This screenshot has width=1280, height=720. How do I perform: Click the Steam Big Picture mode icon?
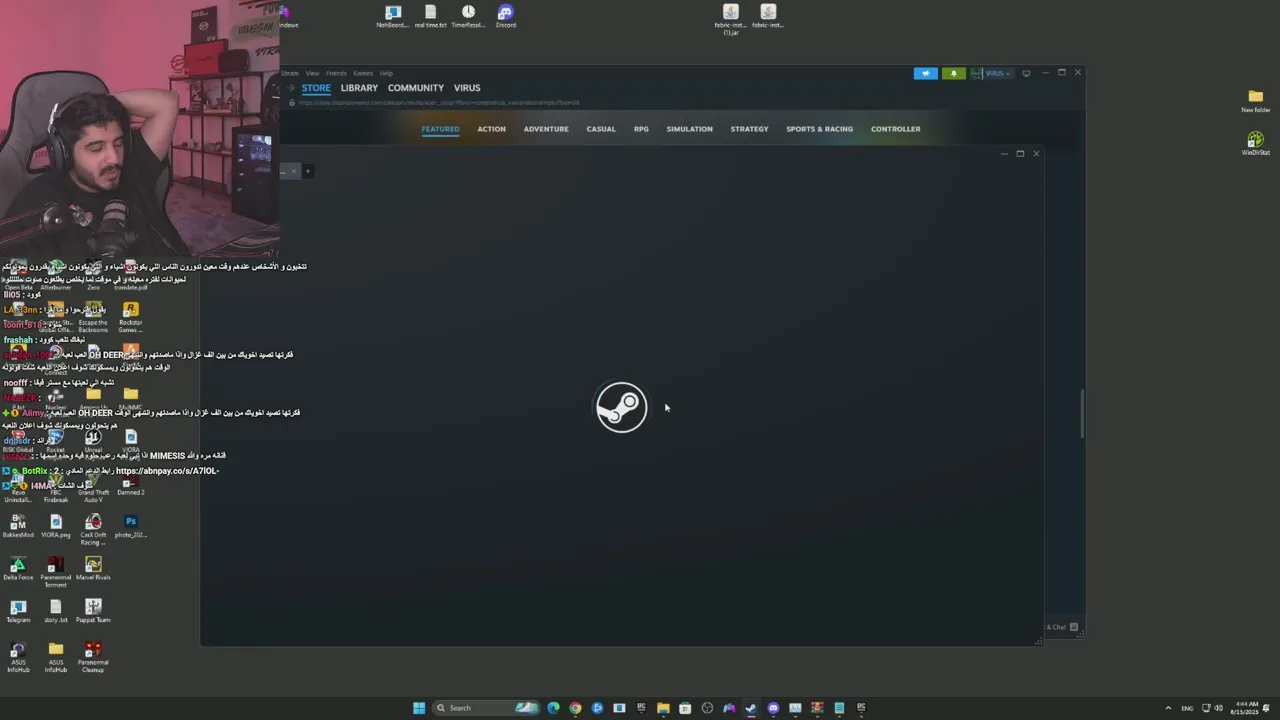1026,73
